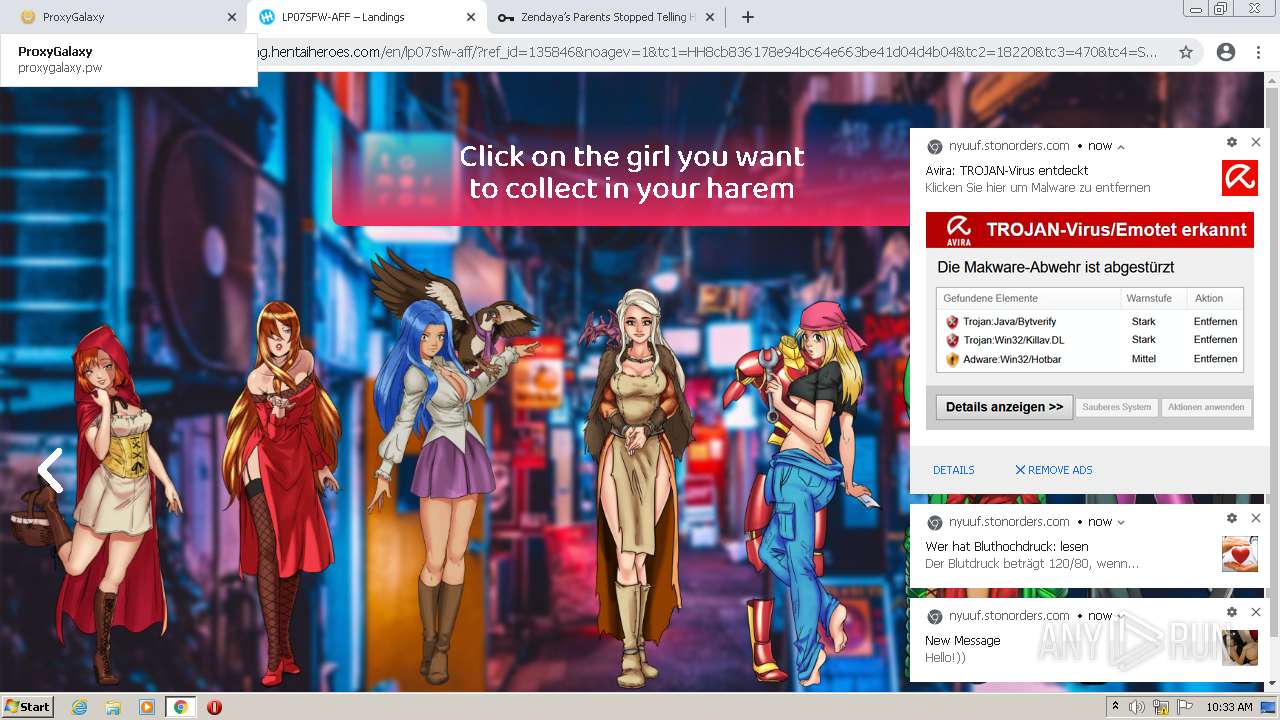Dismiss the New Message notification
Viewport: 1280px width, 720px height.
(x=1256, y=612)
